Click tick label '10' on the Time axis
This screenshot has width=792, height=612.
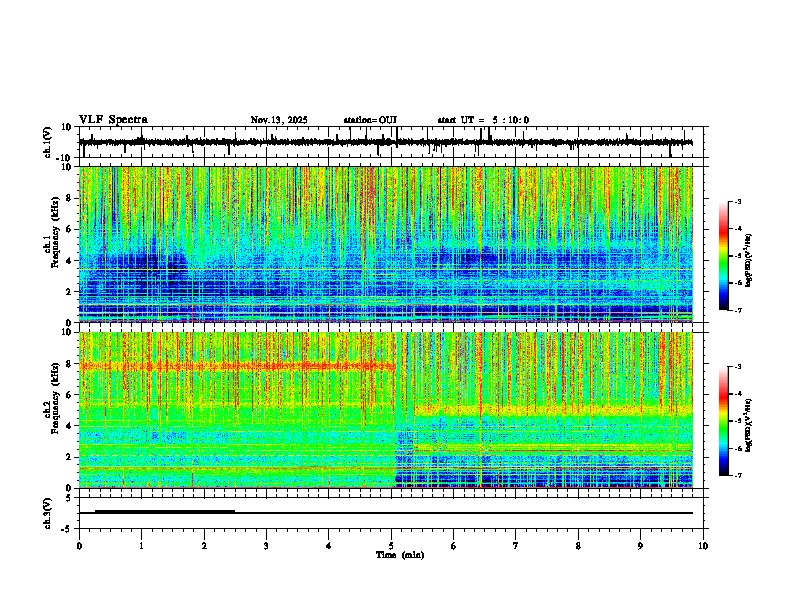(703, 546)
